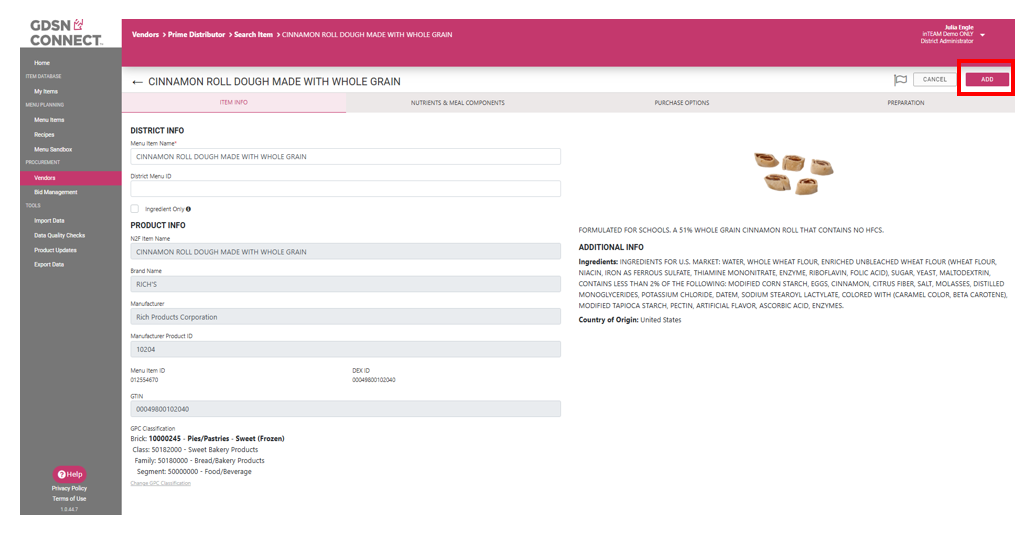Open Import Data under Tools

[x=49, y=221]
